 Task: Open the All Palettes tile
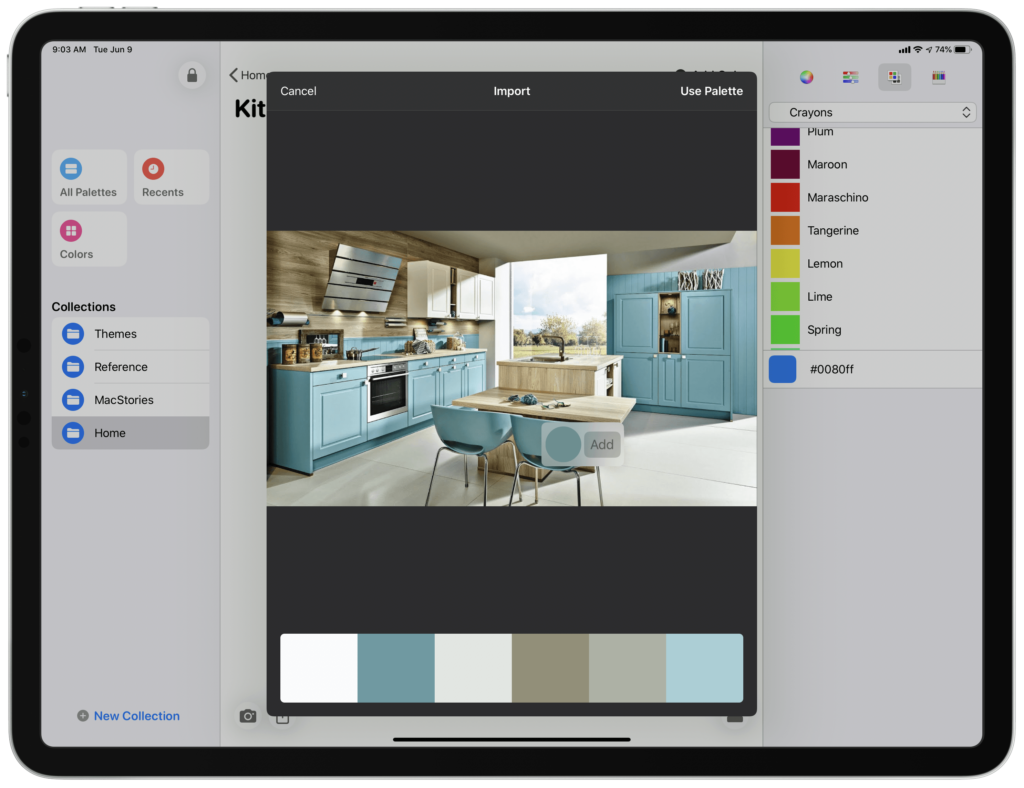click(89, 177)
